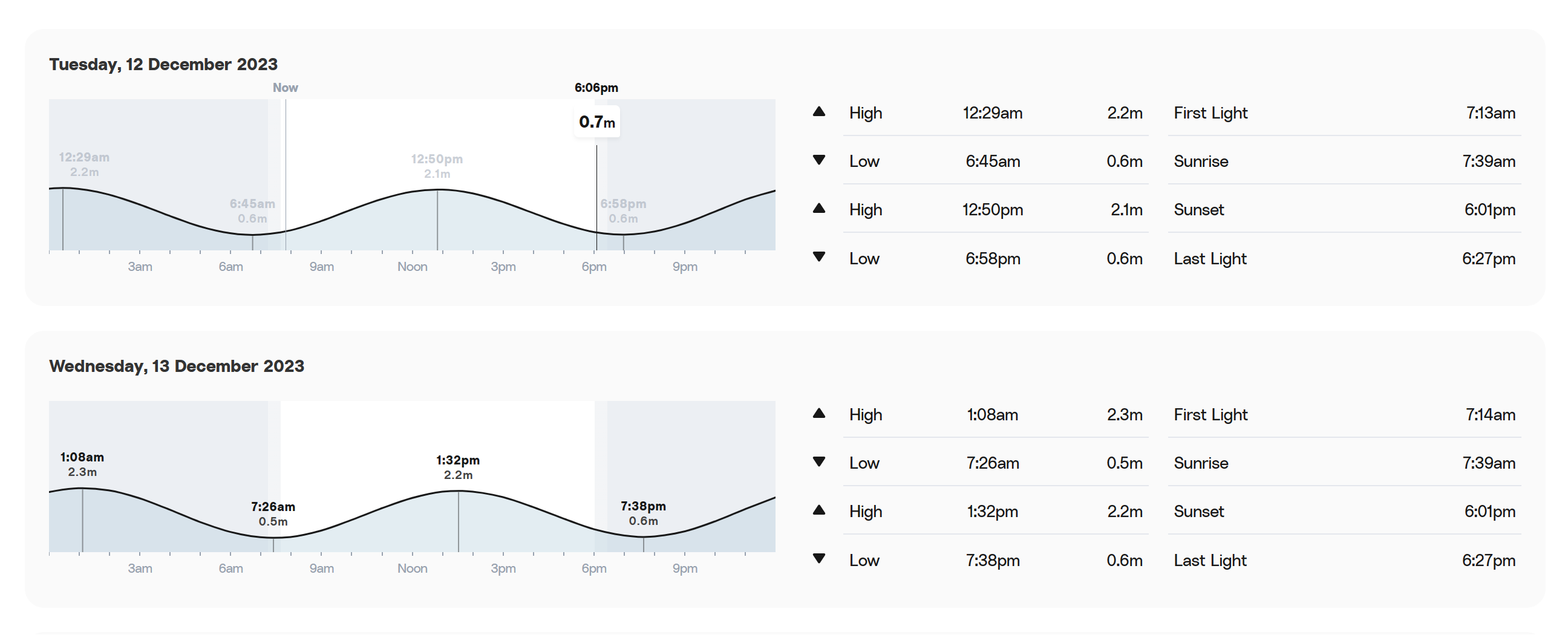This screenshot has width=1568, height=635.
Task: Click the "Tuesday, 12 December 2023" heading
Action: point(163,65)
